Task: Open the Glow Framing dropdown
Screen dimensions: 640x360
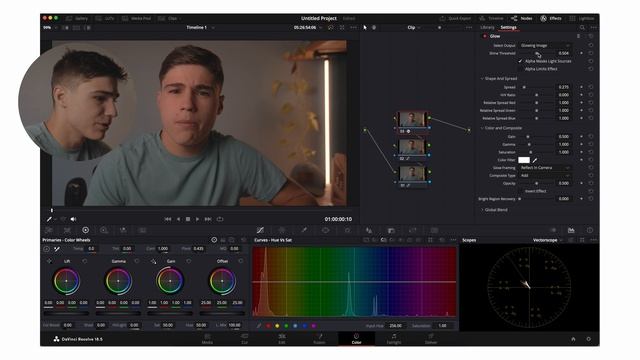Action: coord(545,167)
